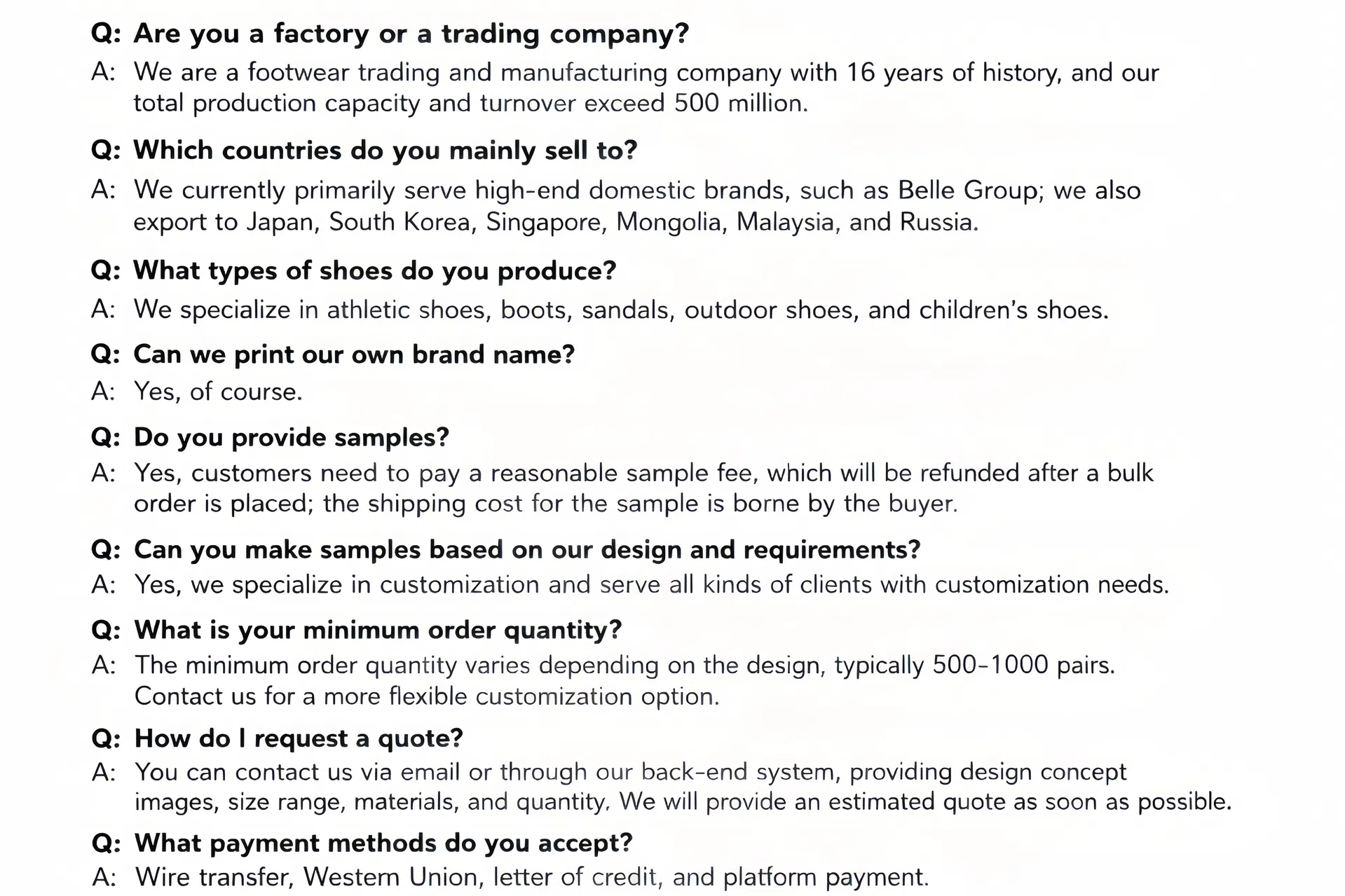Click the answer listing athletic shoes and boots
The image size is (1345, 896).
pos(622,310)
